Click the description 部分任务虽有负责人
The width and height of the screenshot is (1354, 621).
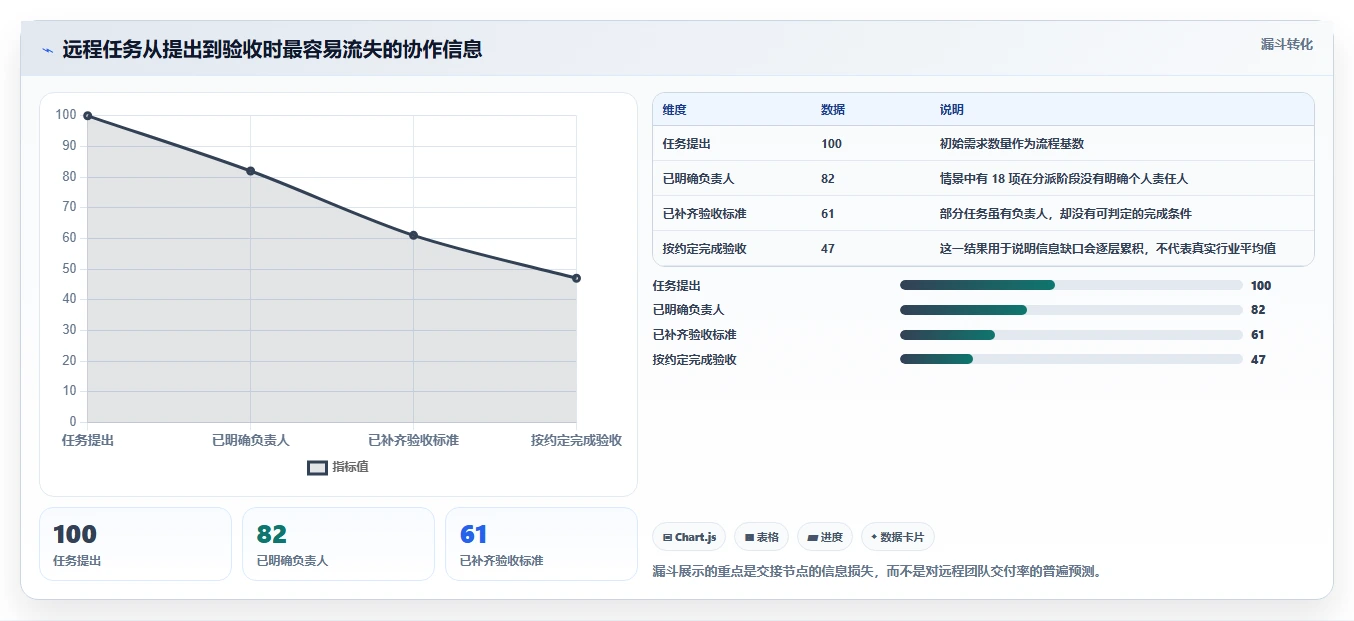click(1065, 214)
